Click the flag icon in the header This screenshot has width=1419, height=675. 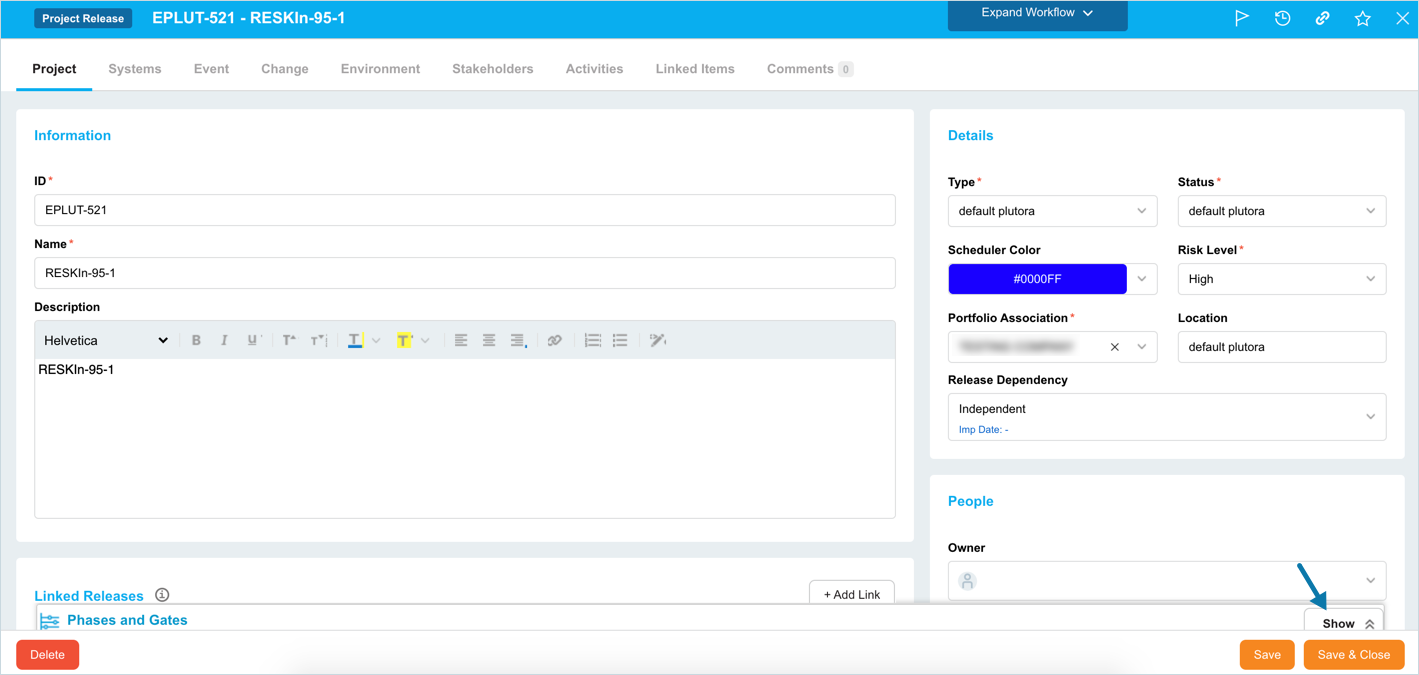(x=1241, y=18)
